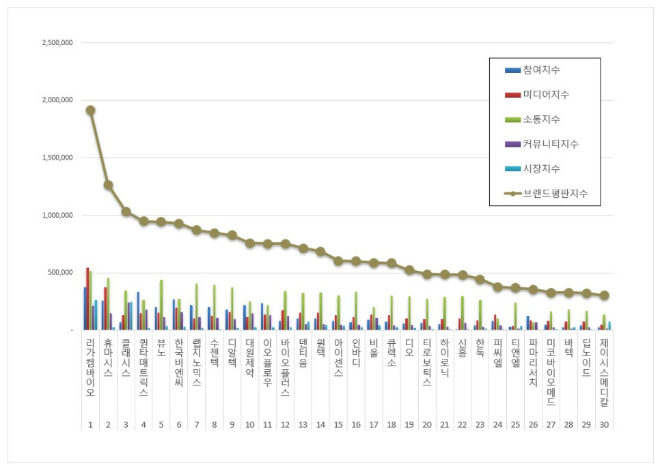
Task: Select the 1,000,000 y-axis label
Action: click(56, 215)
